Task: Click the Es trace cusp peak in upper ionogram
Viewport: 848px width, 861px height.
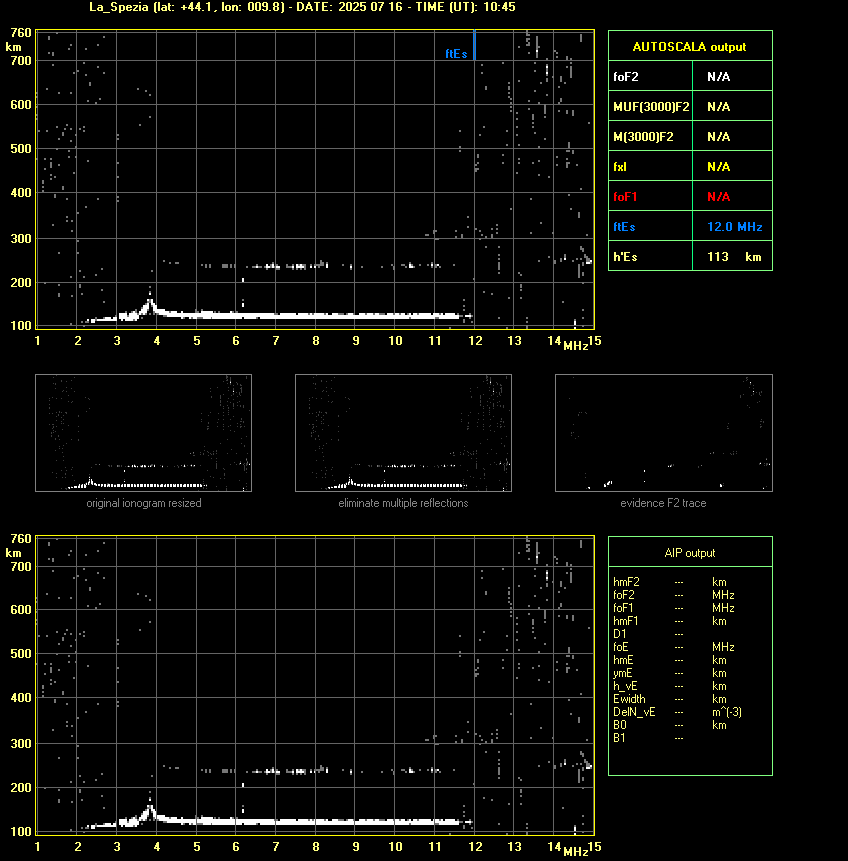Action: (150, 300)
